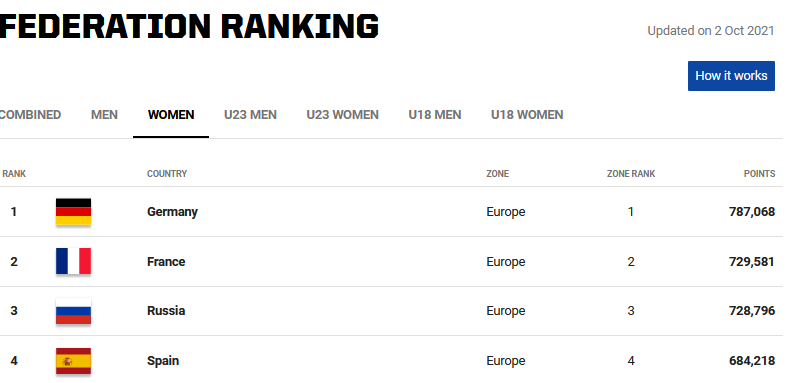The height and width of the screenshot is (383, 787).
Task: Select the WOMEN tab
Action: [x=171, y=115]
